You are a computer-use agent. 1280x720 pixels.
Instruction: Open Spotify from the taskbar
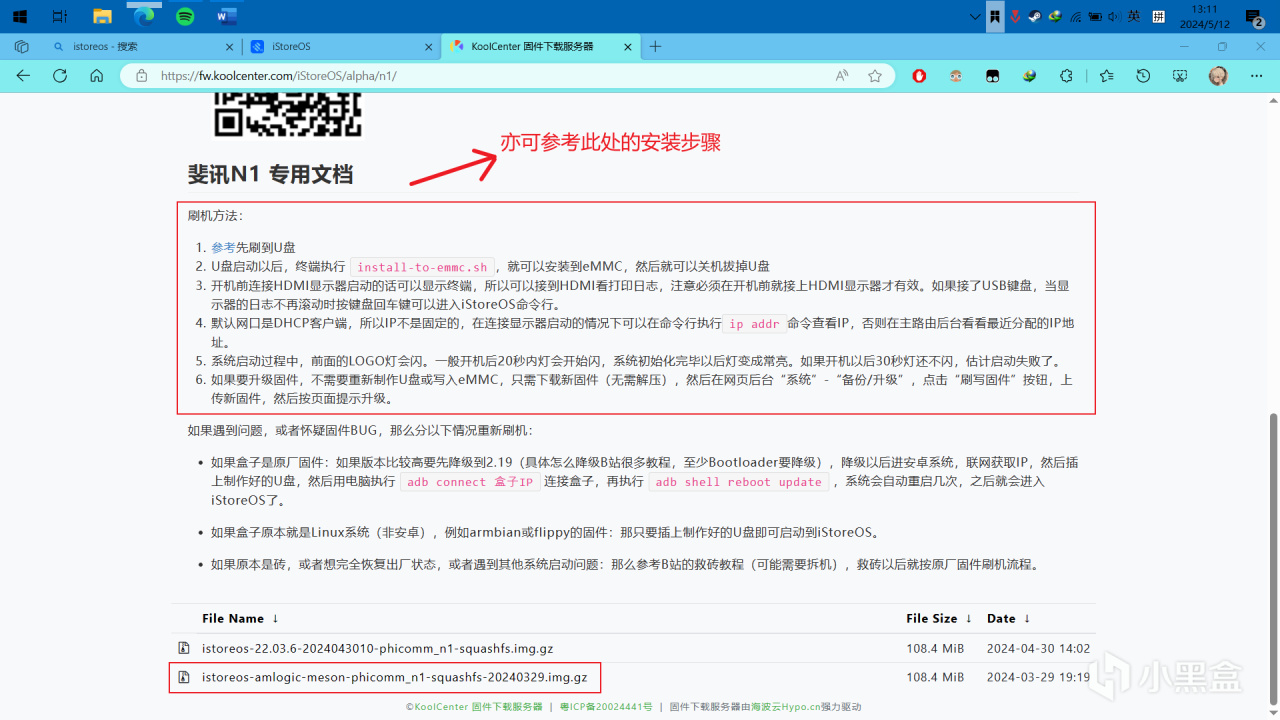coord(185,16)
